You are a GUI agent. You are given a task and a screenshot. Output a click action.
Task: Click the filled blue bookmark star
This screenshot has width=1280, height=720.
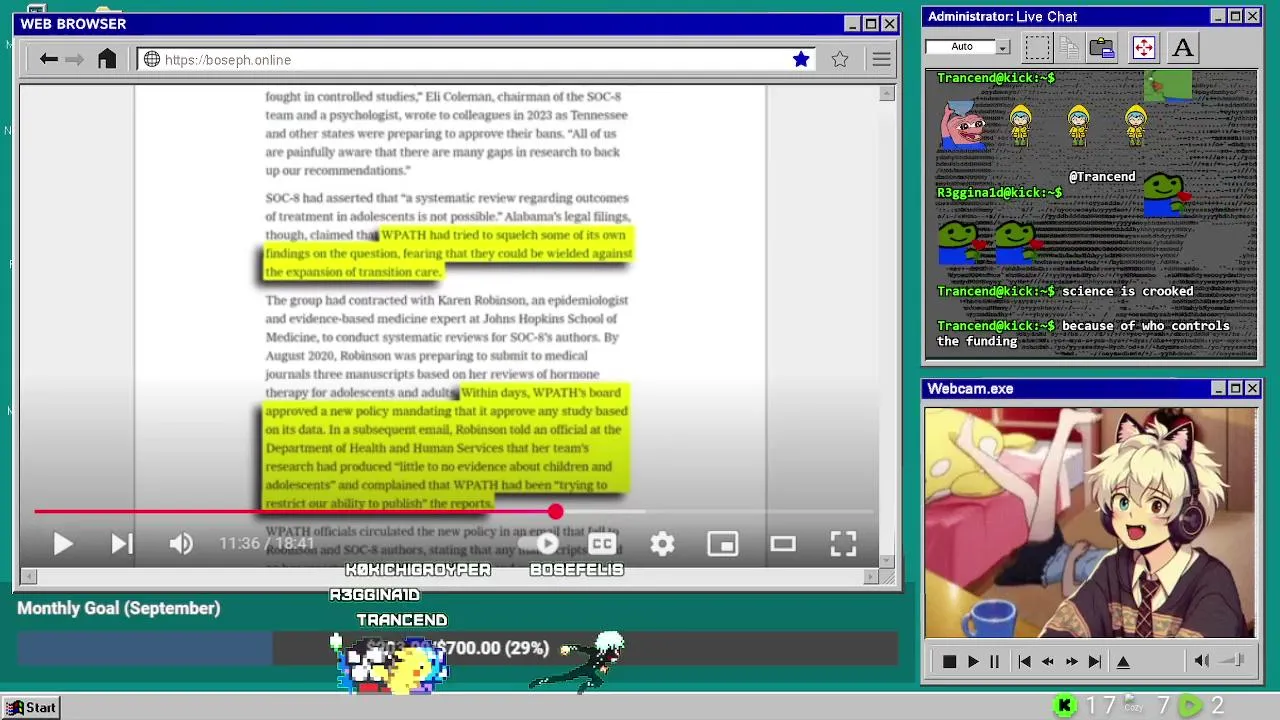[801, 60]
